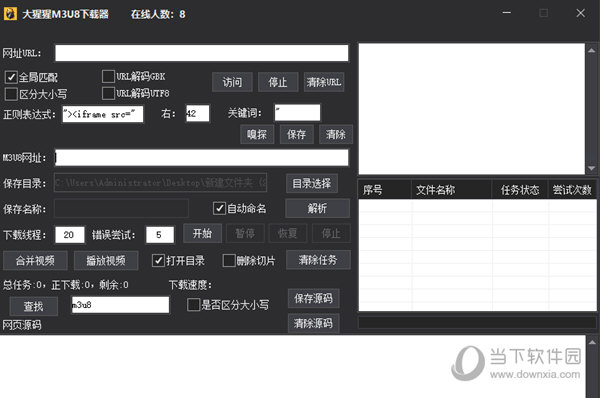
Task: Click the 保存 button beside 嗅探
Action: pos(297,134)
